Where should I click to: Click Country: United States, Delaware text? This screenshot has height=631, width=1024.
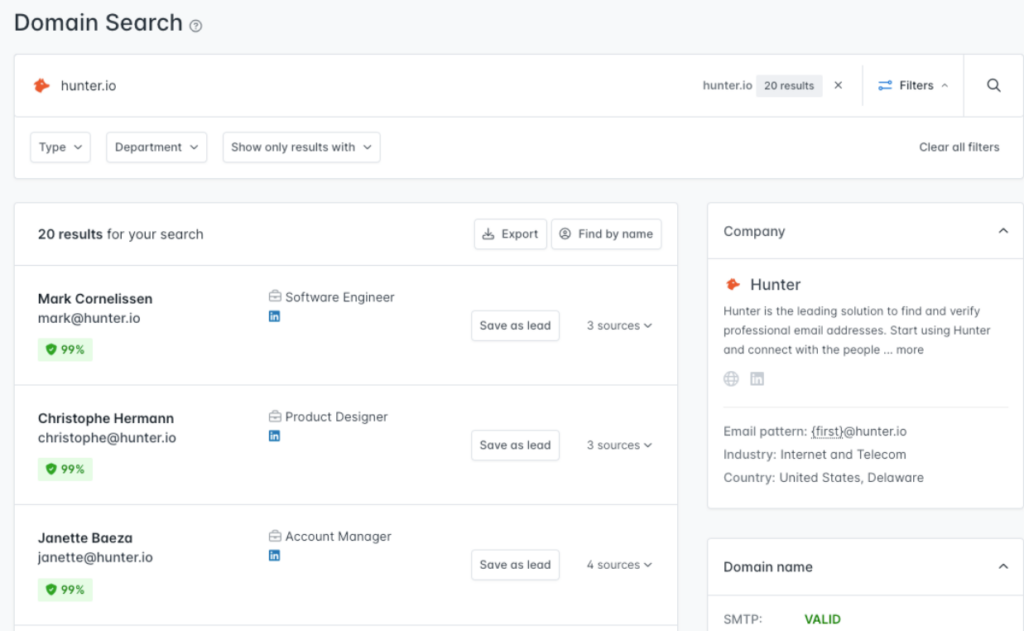tap(824, 477)
